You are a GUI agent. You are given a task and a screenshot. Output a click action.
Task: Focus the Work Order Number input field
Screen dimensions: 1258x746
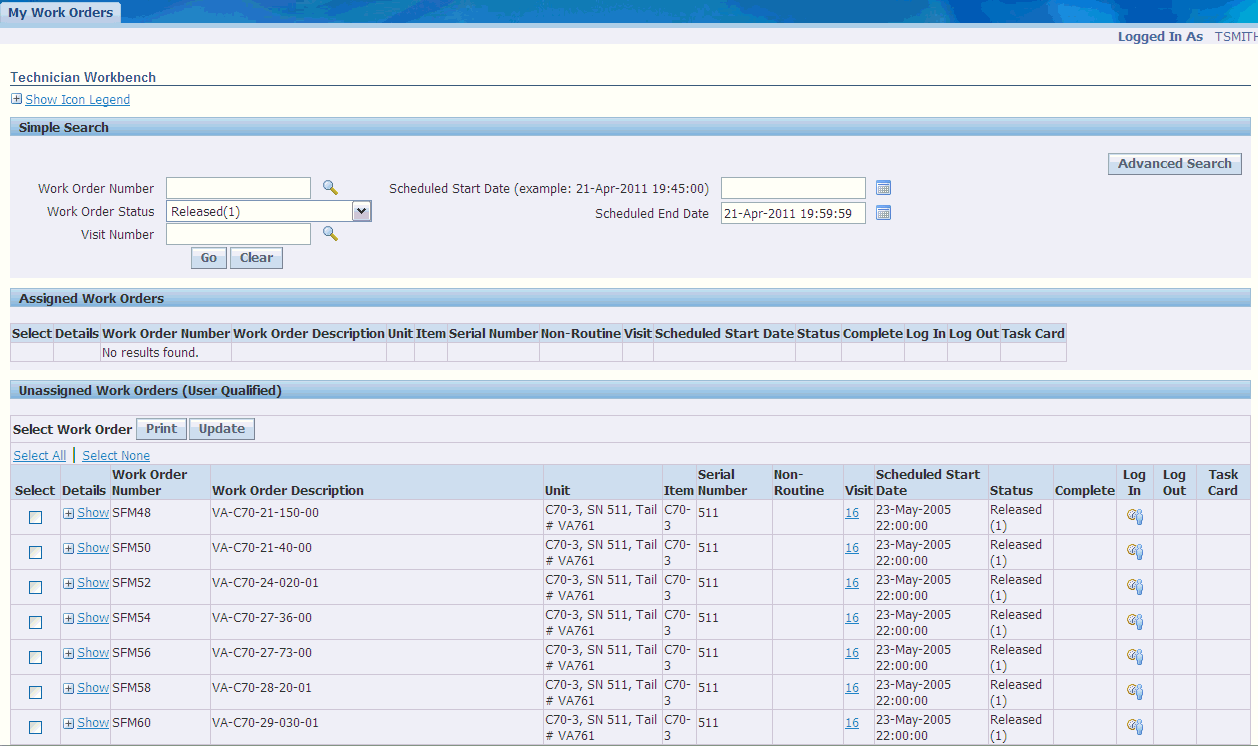tap(239, 188)
